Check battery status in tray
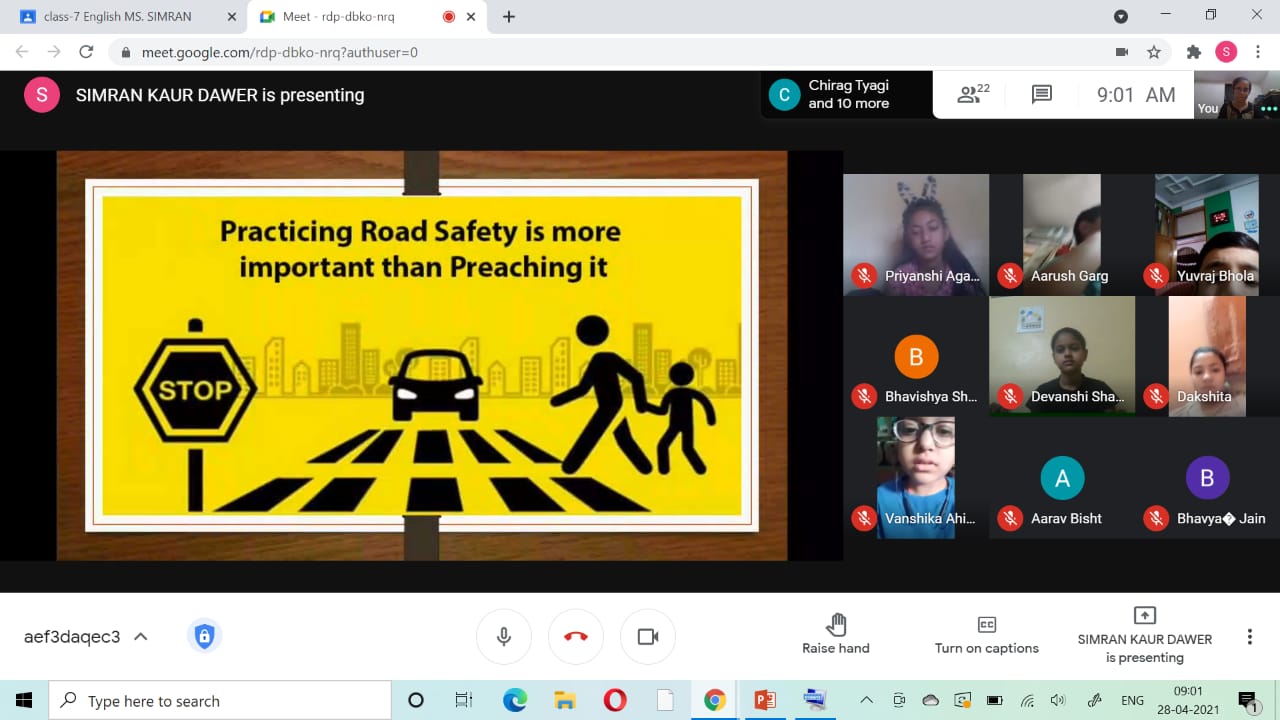Screen dimensions: 1280x720 pos(995,700)
